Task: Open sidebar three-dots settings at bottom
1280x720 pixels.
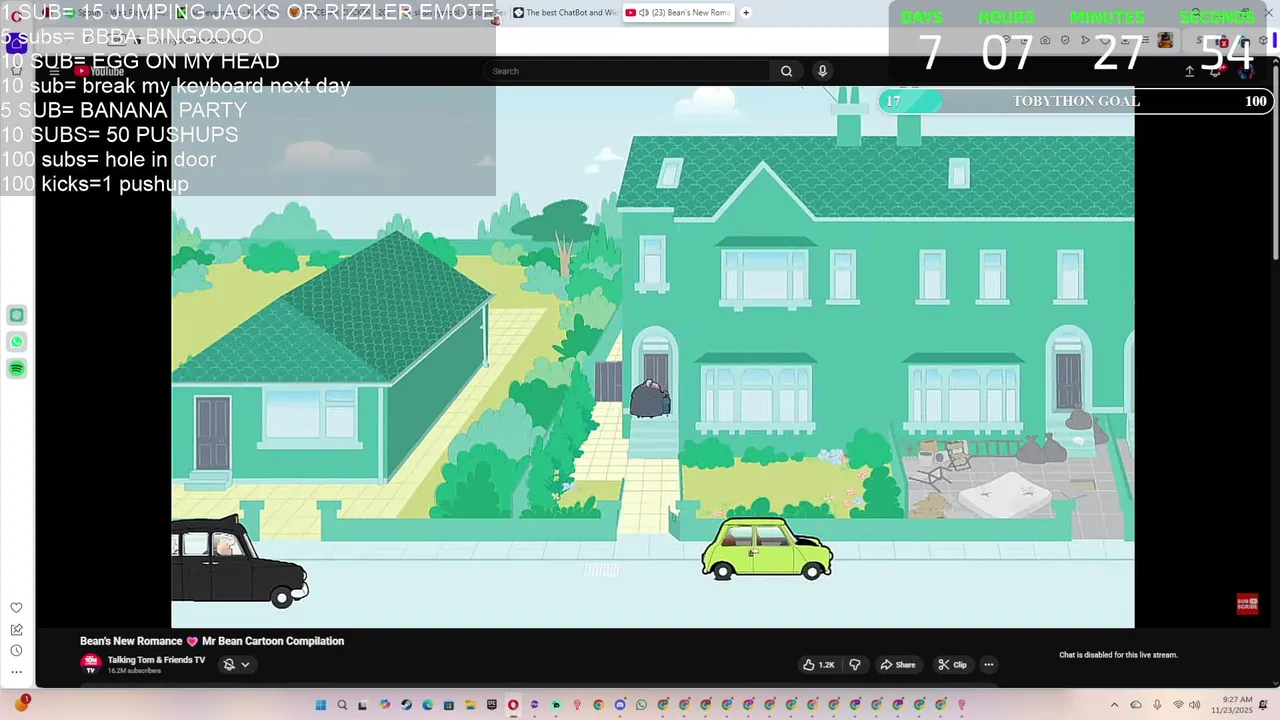Action: click(17, 672)
